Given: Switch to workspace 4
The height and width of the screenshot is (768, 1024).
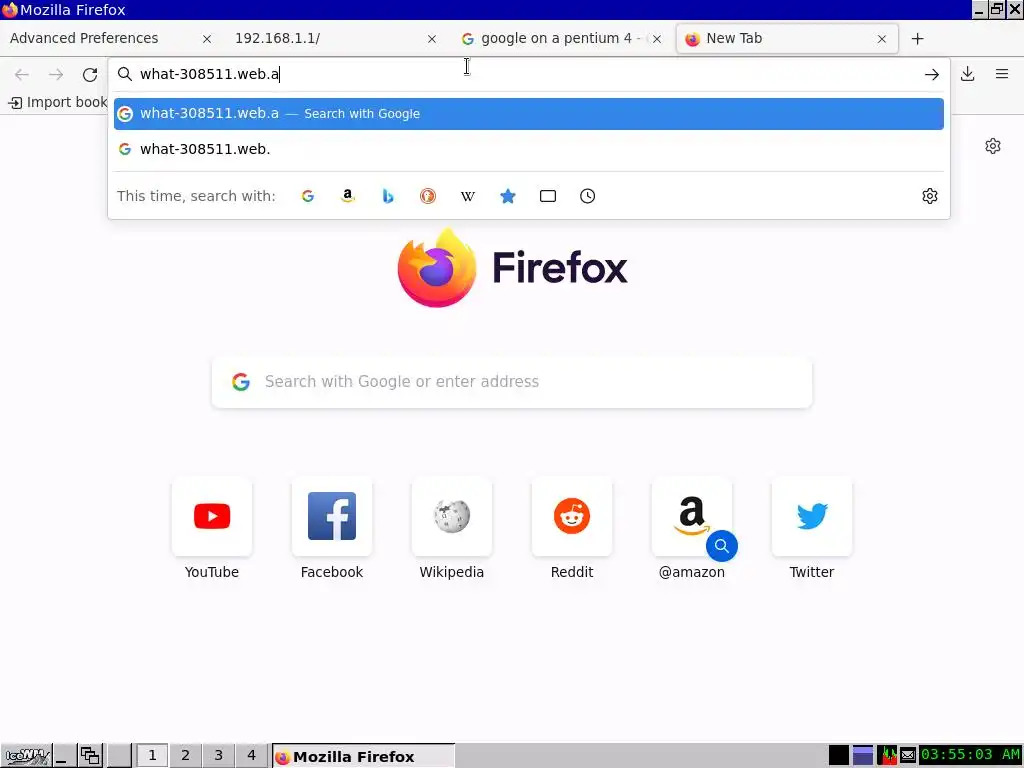Looking at the screenshot, I should pyautogui.click(x=251, y=756).
